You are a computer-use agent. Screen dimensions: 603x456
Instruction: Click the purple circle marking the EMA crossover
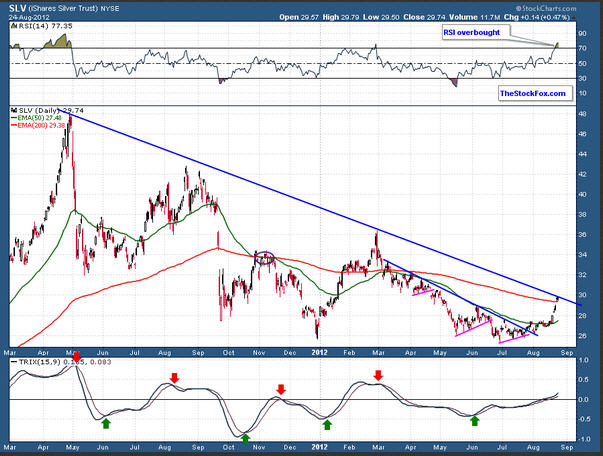(264, 259)
